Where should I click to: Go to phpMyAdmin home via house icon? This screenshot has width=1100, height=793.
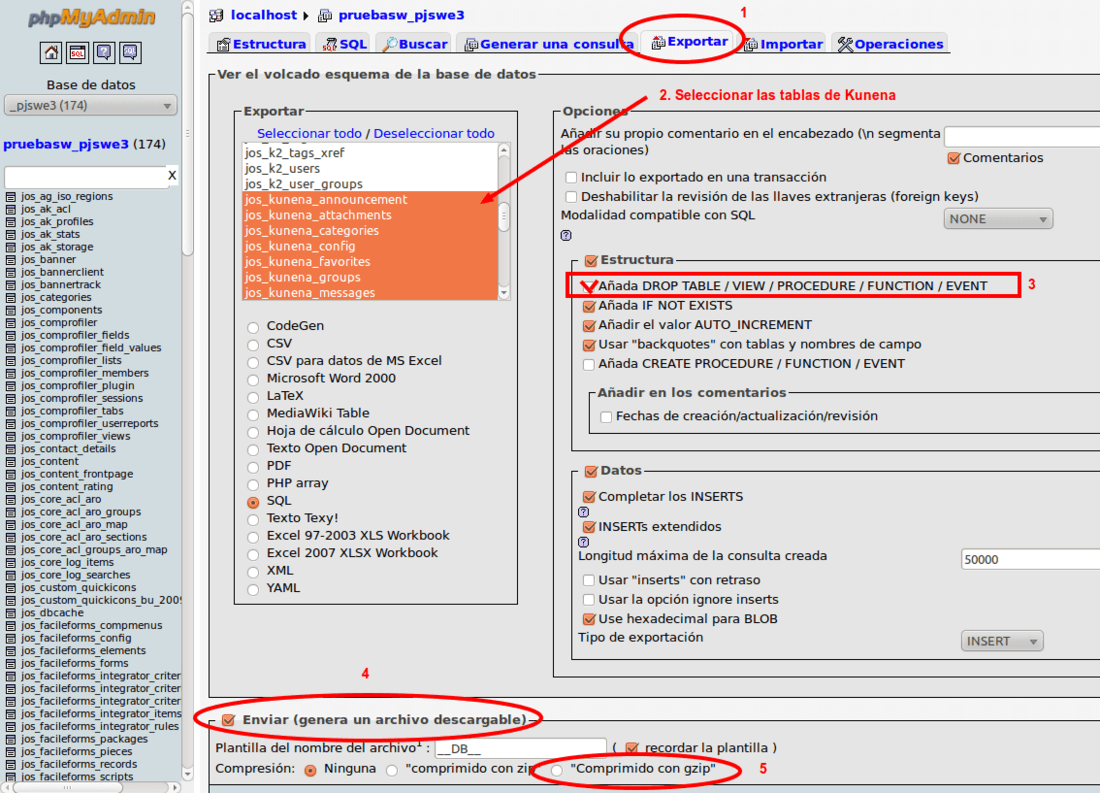pos(51,53)
